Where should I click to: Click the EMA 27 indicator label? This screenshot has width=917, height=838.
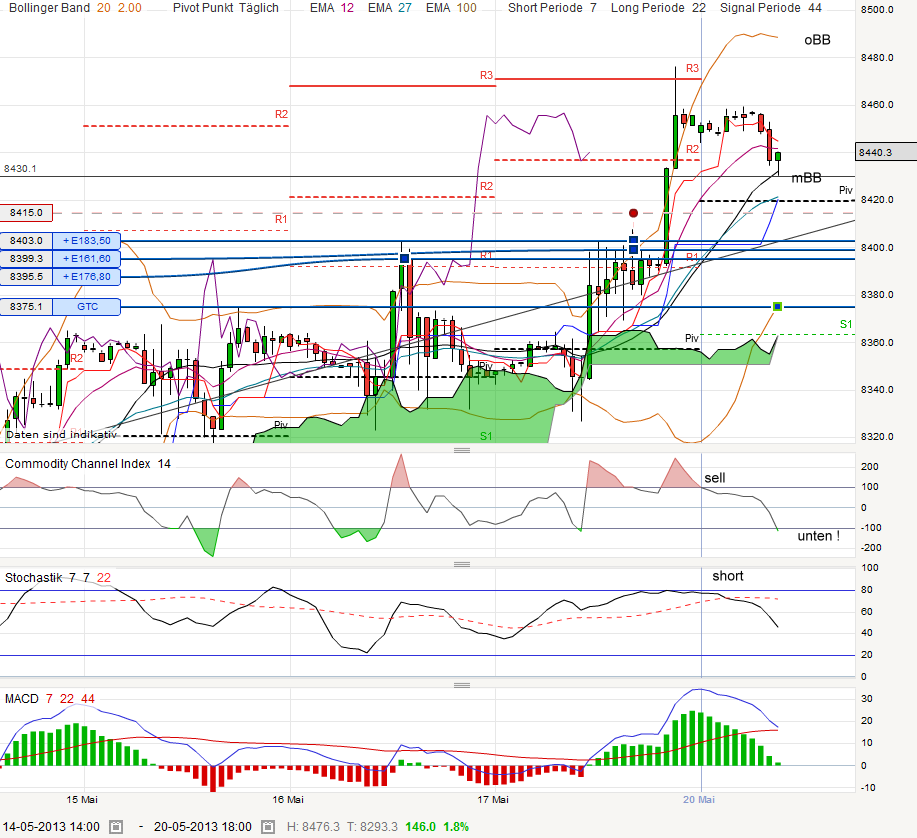389,8
